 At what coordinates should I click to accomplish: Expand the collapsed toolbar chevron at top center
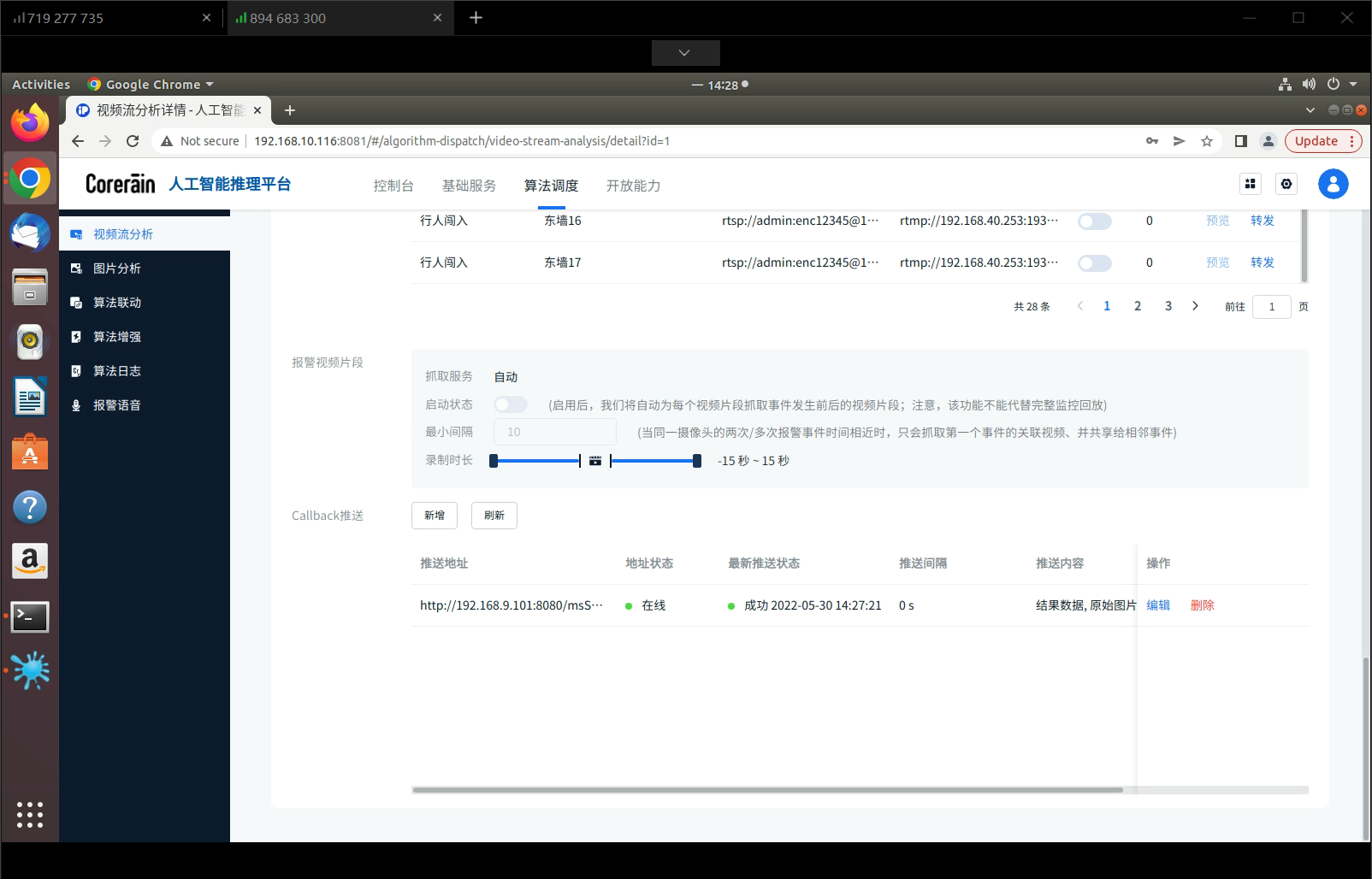pos(685,53)
